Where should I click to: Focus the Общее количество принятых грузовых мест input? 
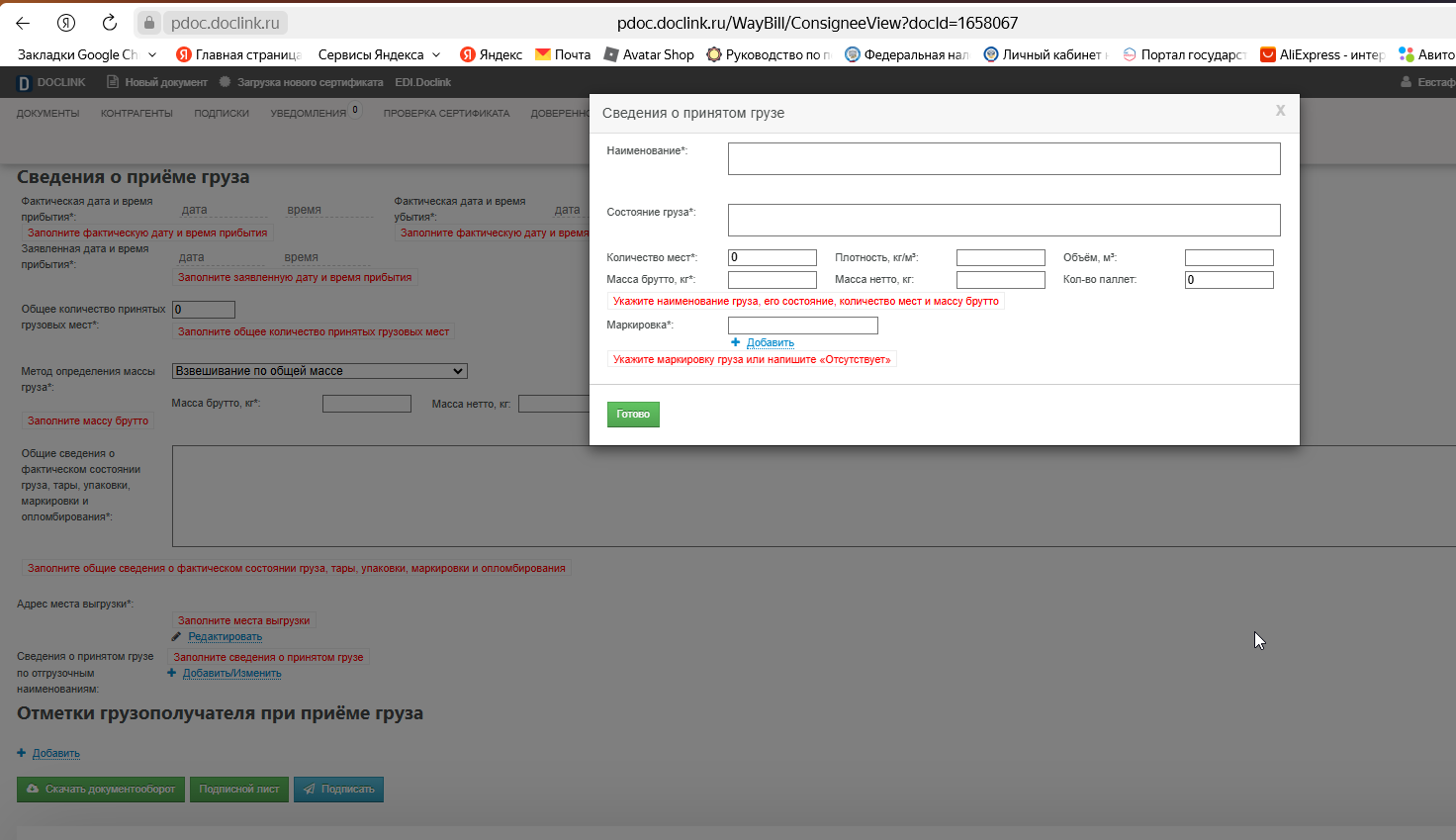[204, 310]
